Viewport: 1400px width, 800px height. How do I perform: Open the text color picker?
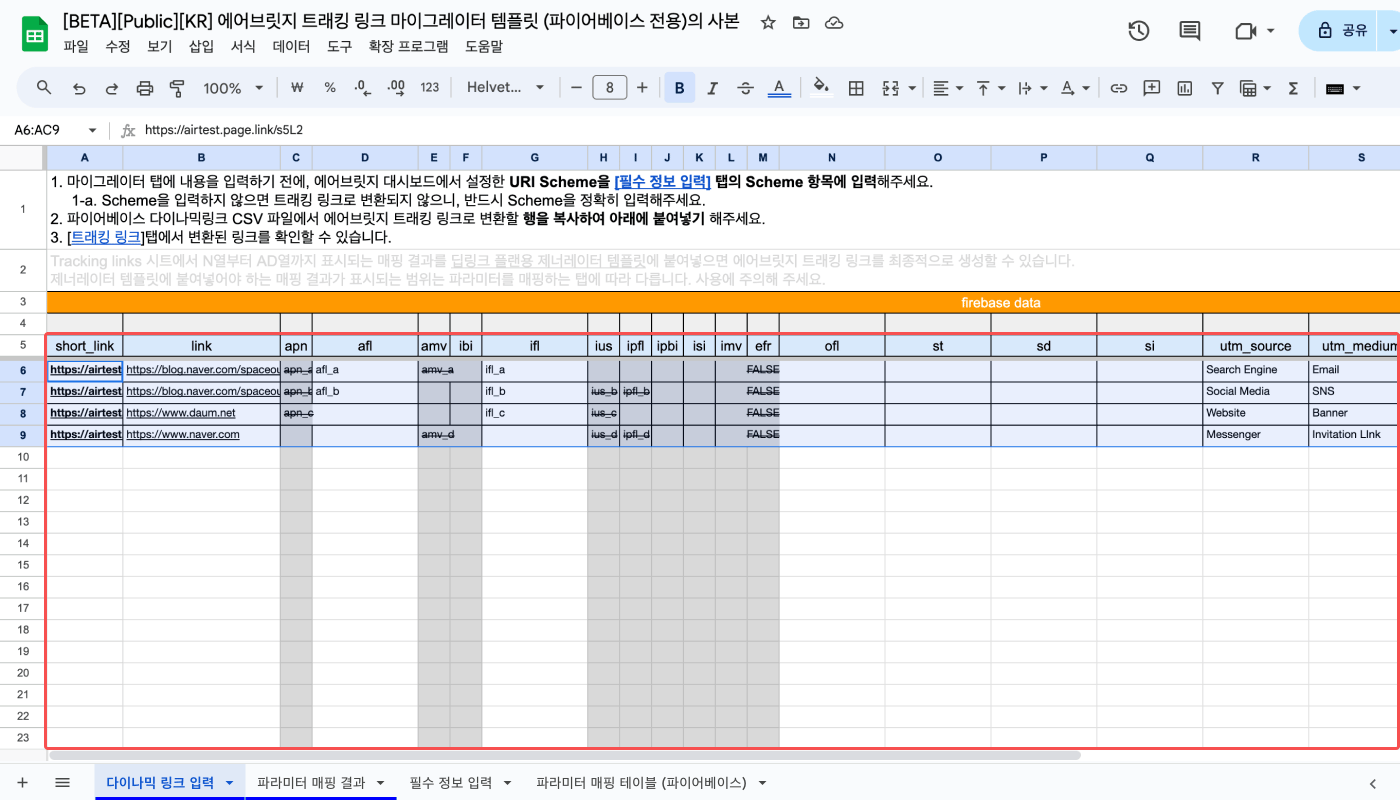click(779, 88)
